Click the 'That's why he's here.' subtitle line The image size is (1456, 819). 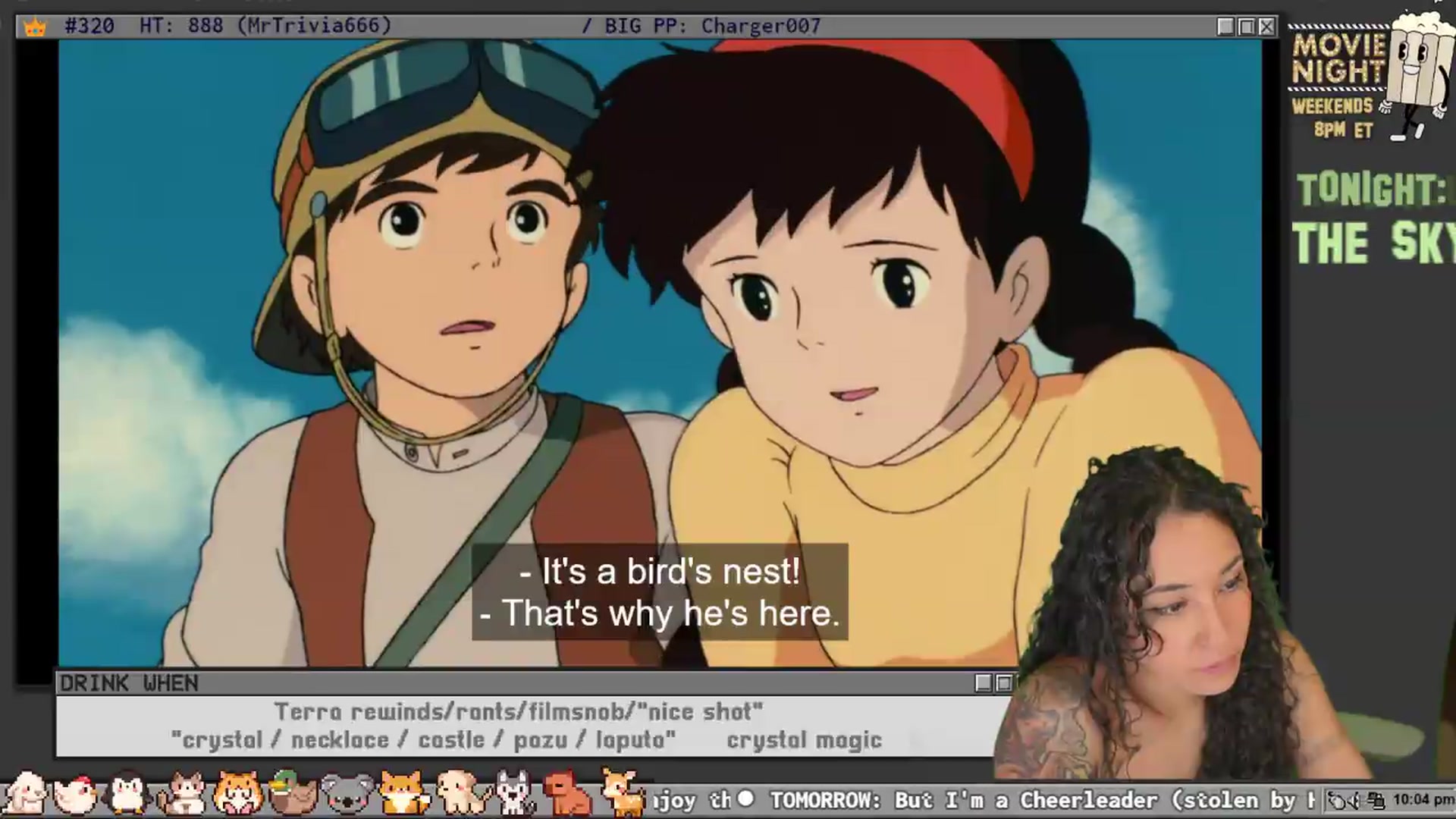(660, 613)
